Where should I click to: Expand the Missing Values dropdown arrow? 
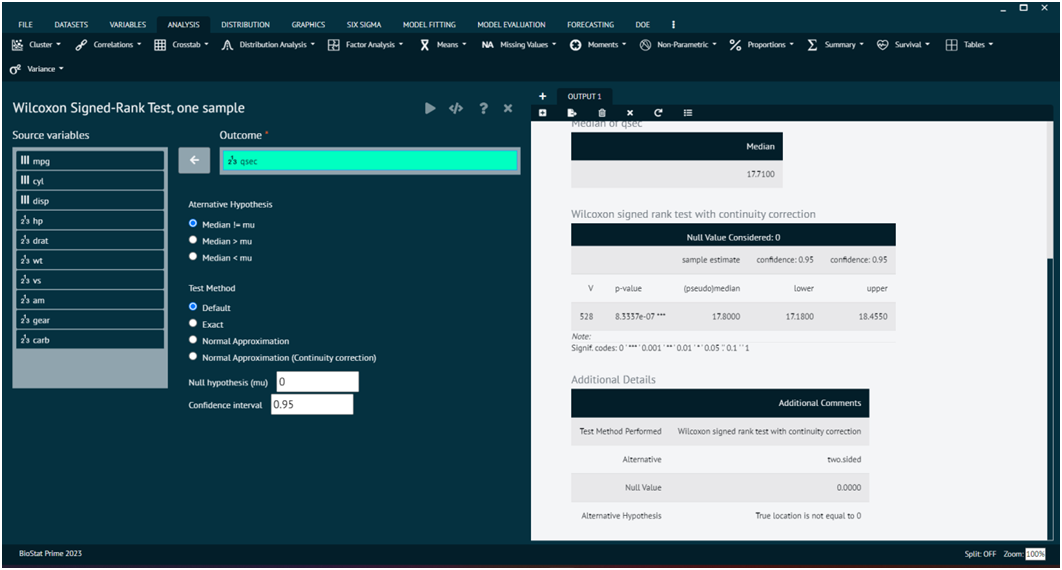tap(554, 45)
